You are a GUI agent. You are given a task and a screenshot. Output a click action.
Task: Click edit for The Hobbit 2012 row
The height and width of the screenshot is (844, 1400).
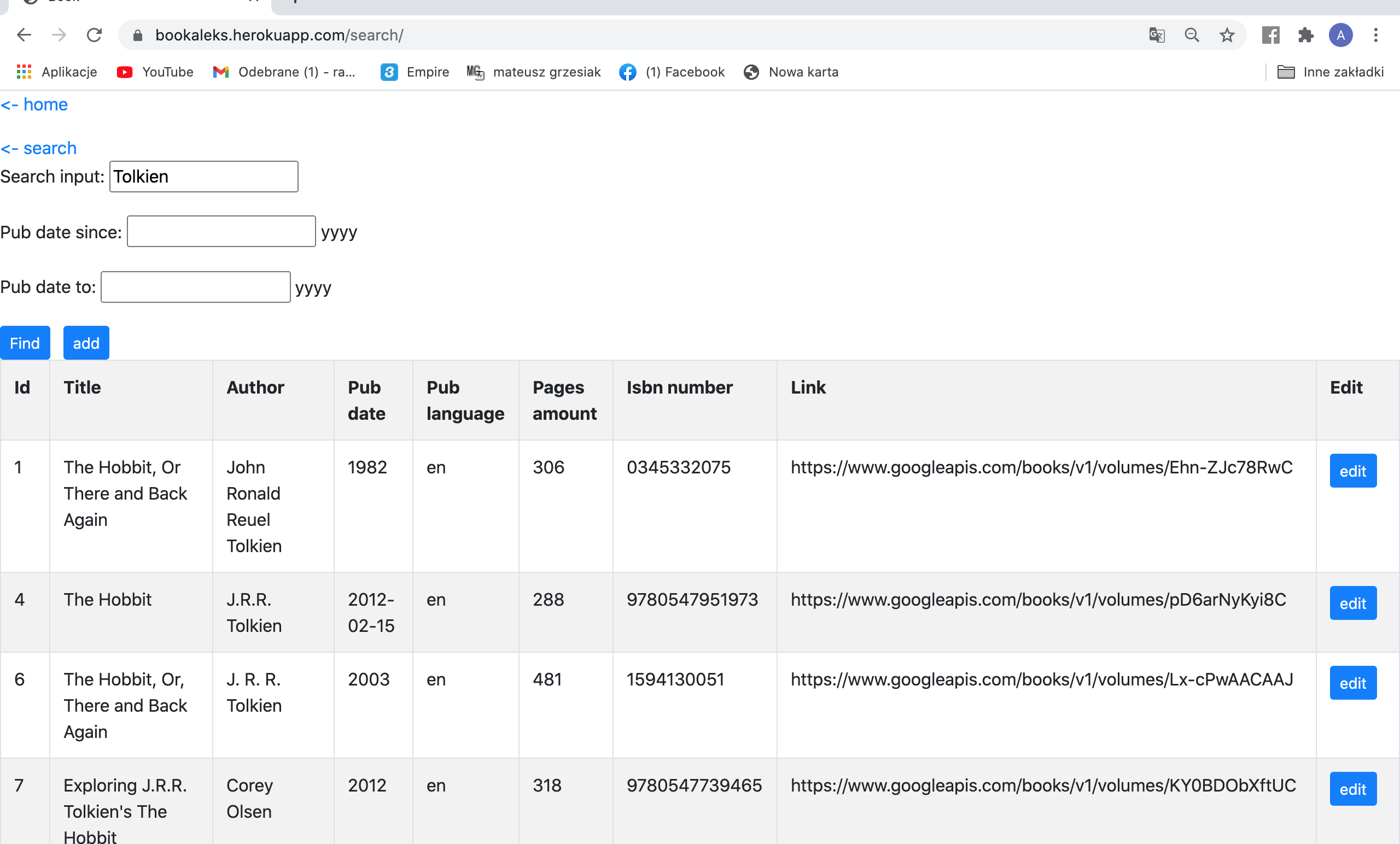point(1352,603)
